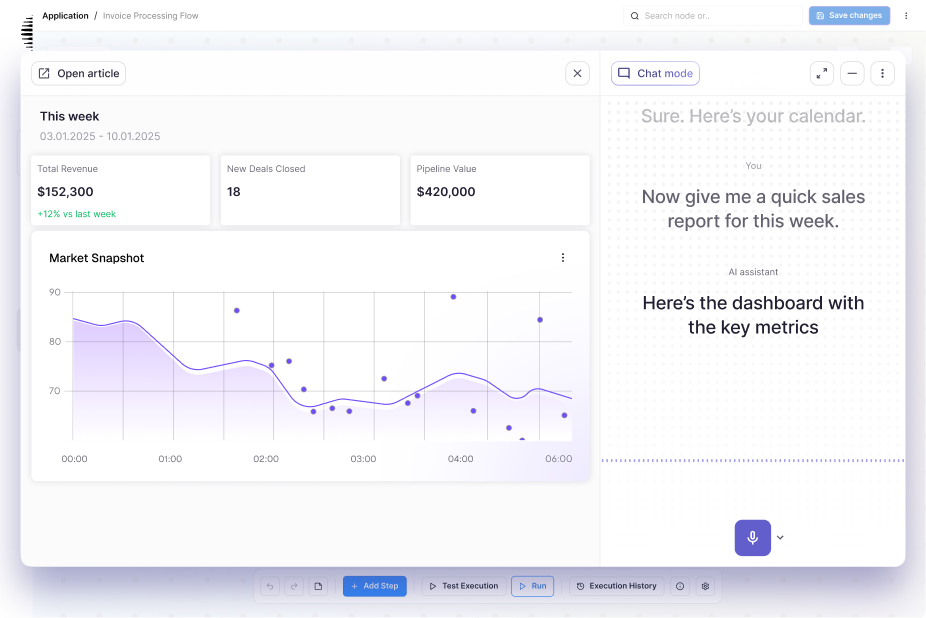The image size is (926, 618).
Task: Close the article panel with X
Action: coord(577,73)
